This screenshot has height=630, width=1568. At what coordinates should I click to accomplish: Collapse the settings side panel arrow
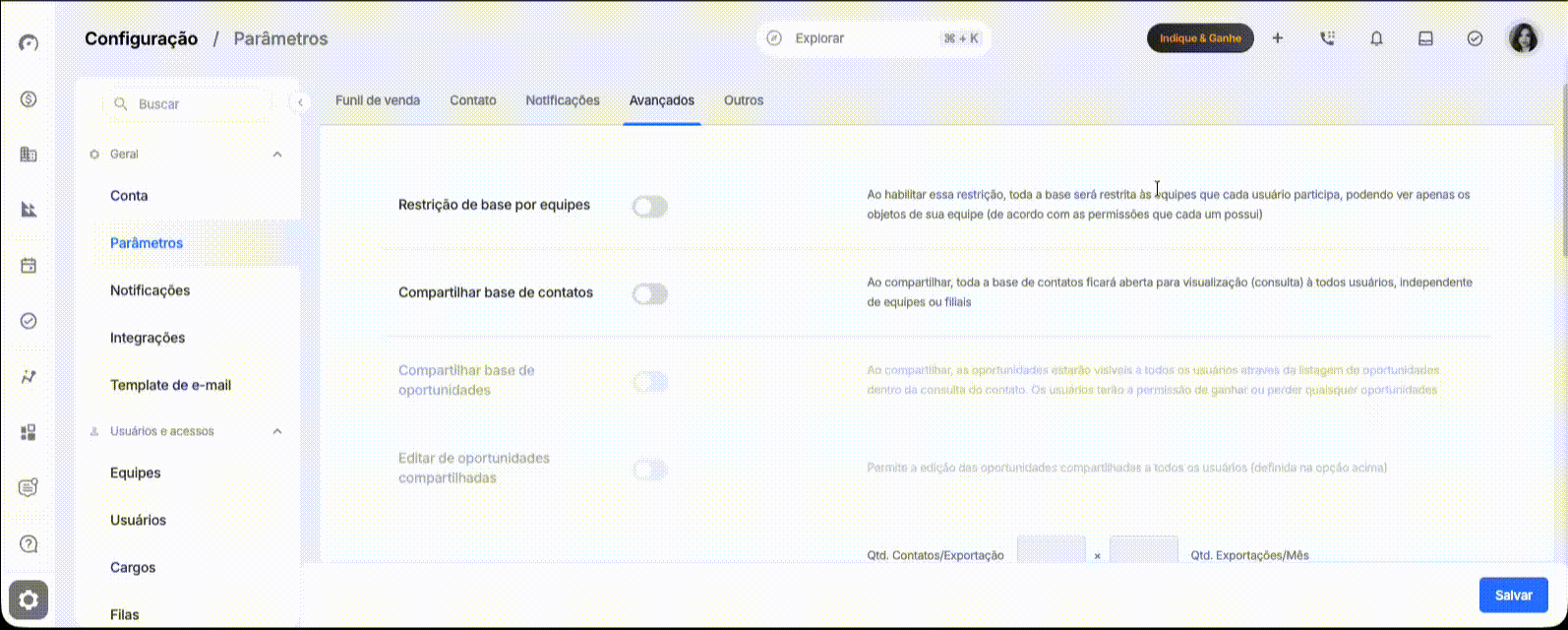pyautogui.click(x=300, y=101)
